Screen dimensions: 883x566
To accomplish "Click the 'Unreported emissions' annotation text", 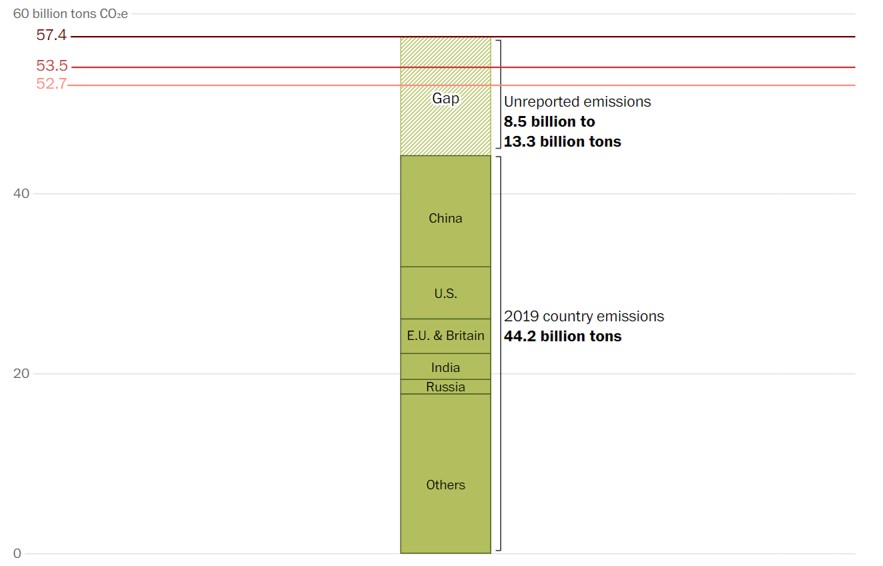I will click(577, 102).
